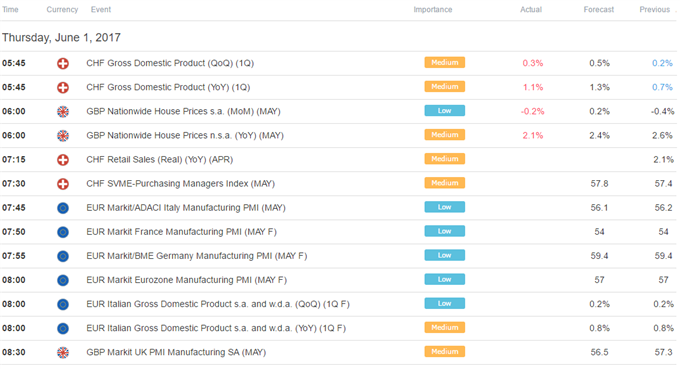The width and height of the screenshot is (680, 369).
Task: Click Medium badge for Italian GDP YoY row
Action: pos(445,328)
